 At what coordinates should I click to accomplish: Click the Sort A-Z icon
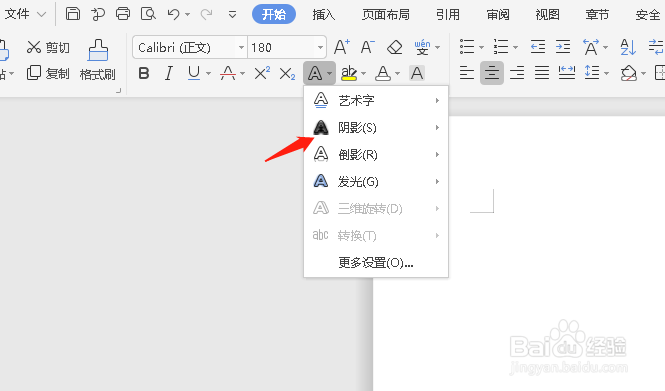628,47
